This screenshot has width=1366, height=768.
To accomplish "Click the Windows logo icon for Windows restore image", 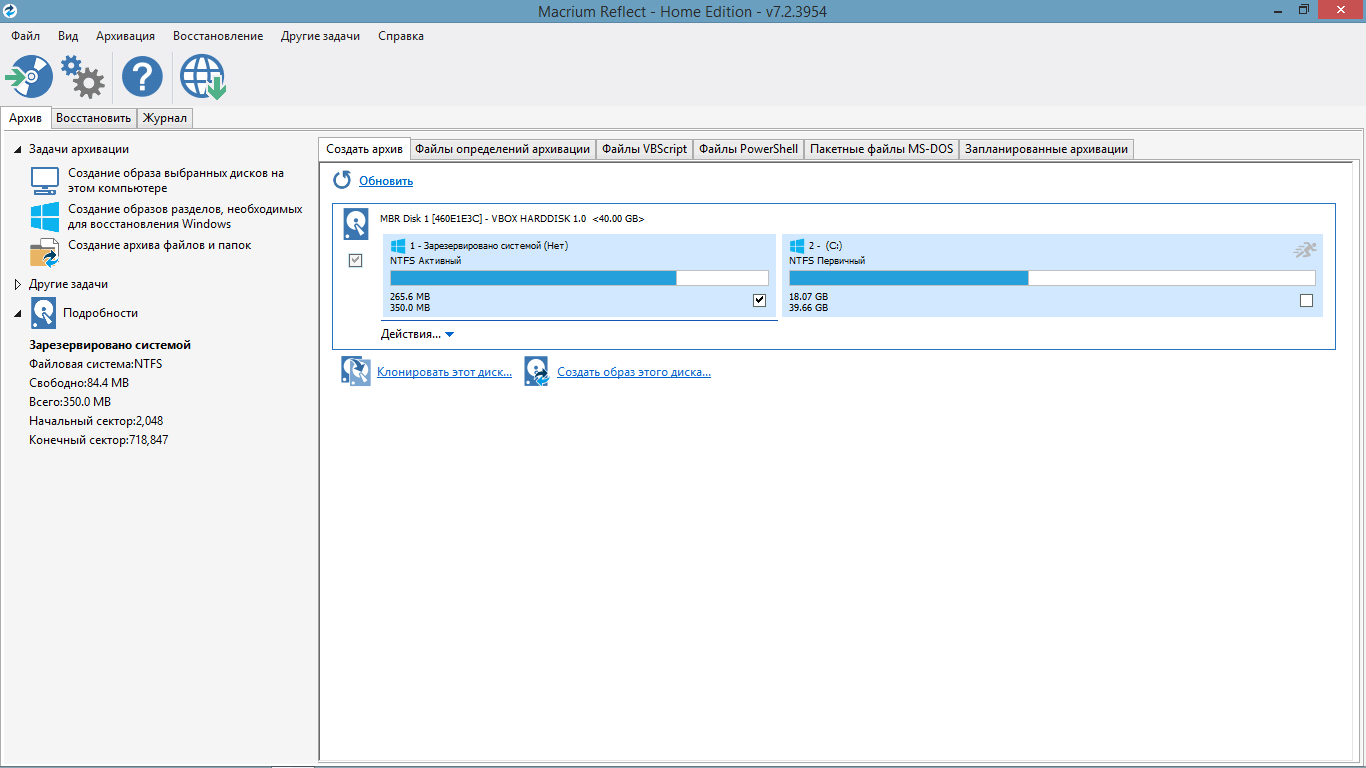I will pos(45,217).
